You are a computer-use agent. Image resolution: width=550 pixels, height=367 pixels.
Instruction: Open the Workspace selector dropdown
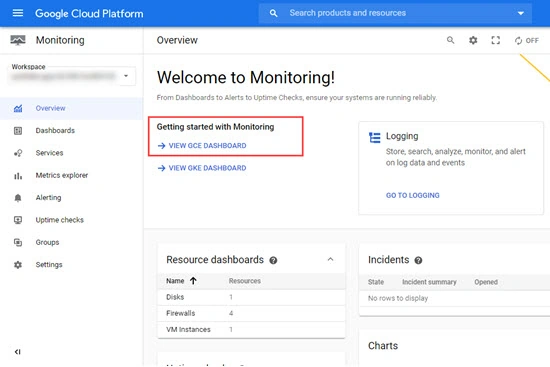(72, 76)
